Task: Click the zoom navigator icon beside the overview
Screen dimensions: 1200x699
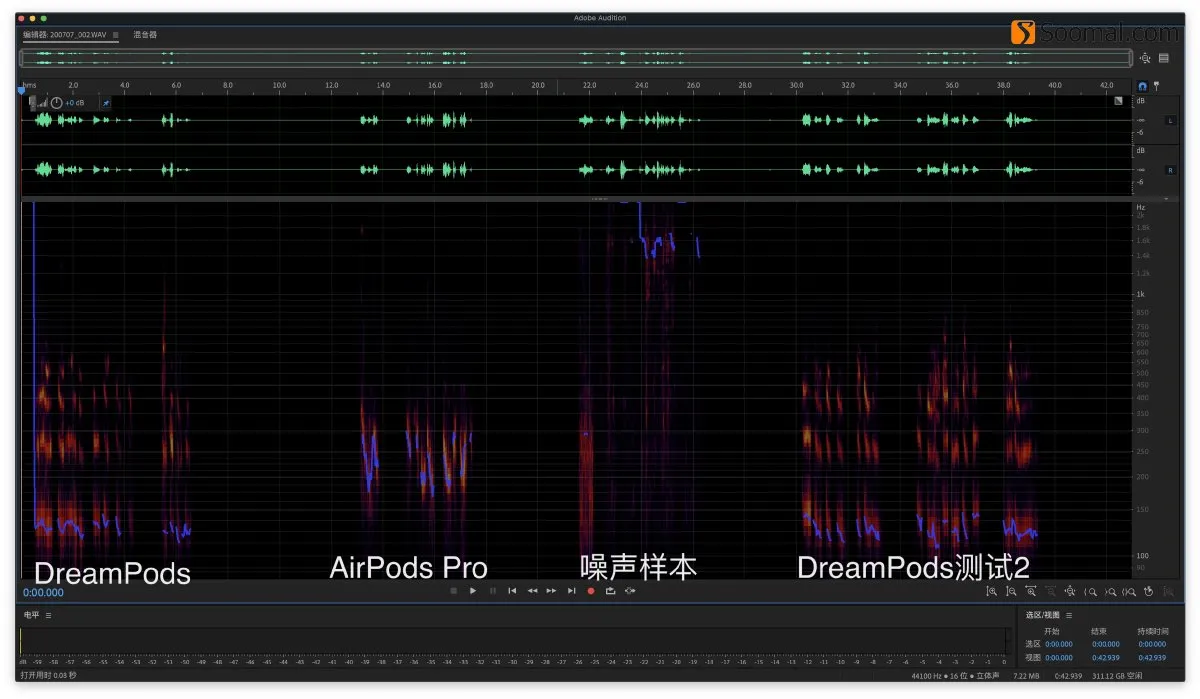Action: (x=1145, y=58)
